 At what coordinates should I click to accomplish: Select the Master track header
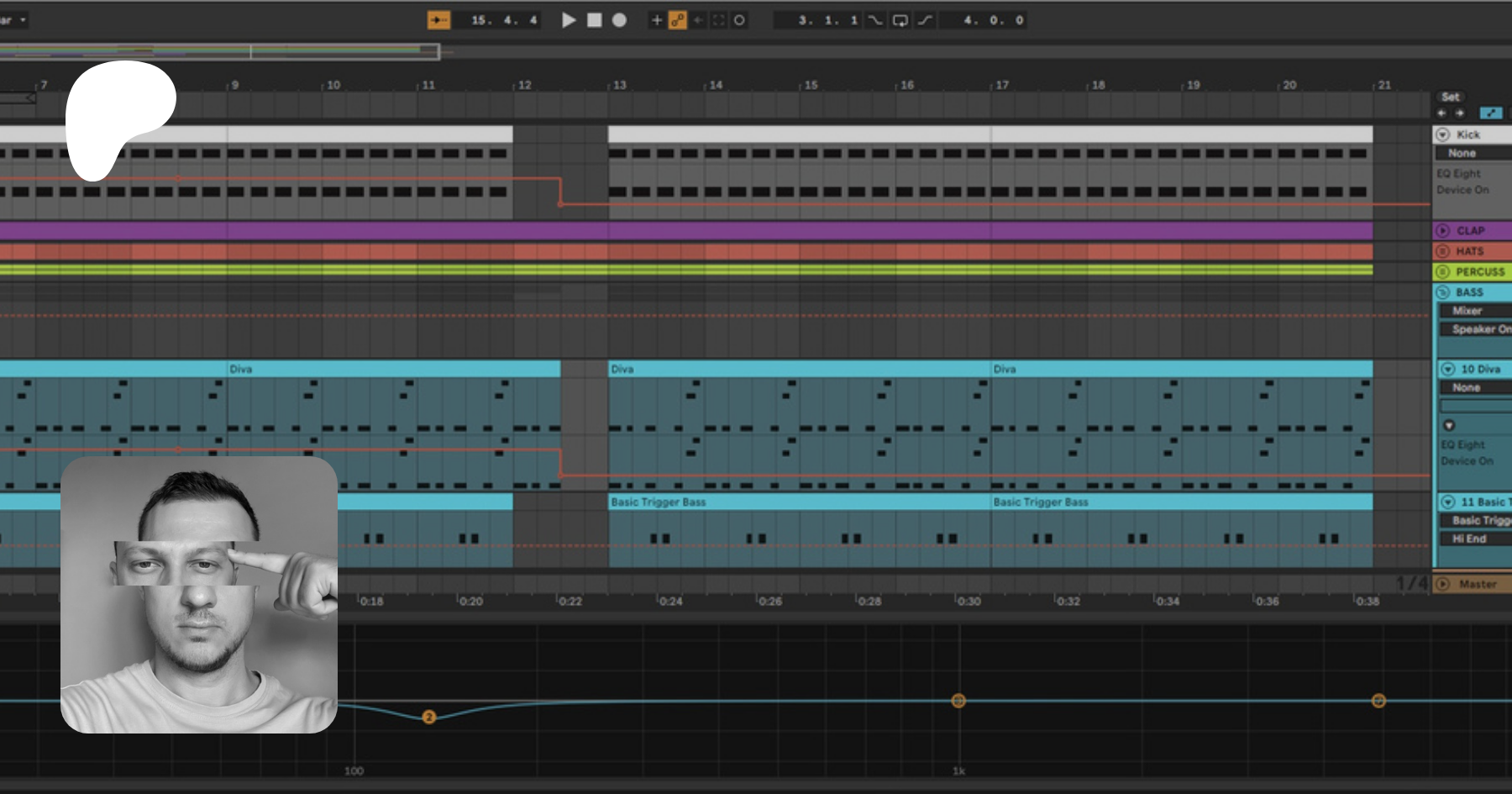[1478, 584]
